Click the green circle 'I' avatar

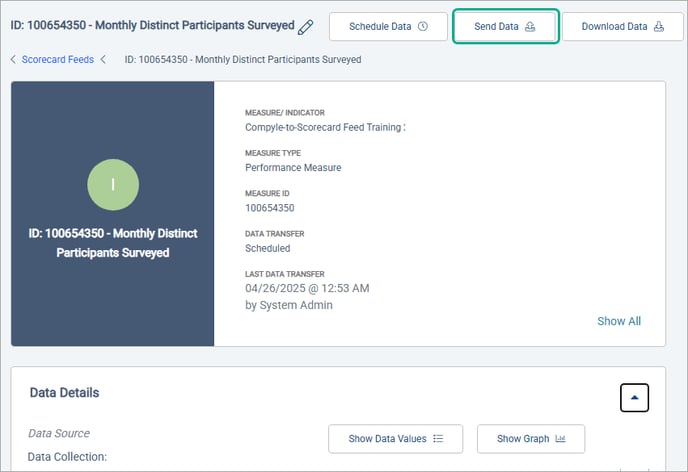click(113, 184)
